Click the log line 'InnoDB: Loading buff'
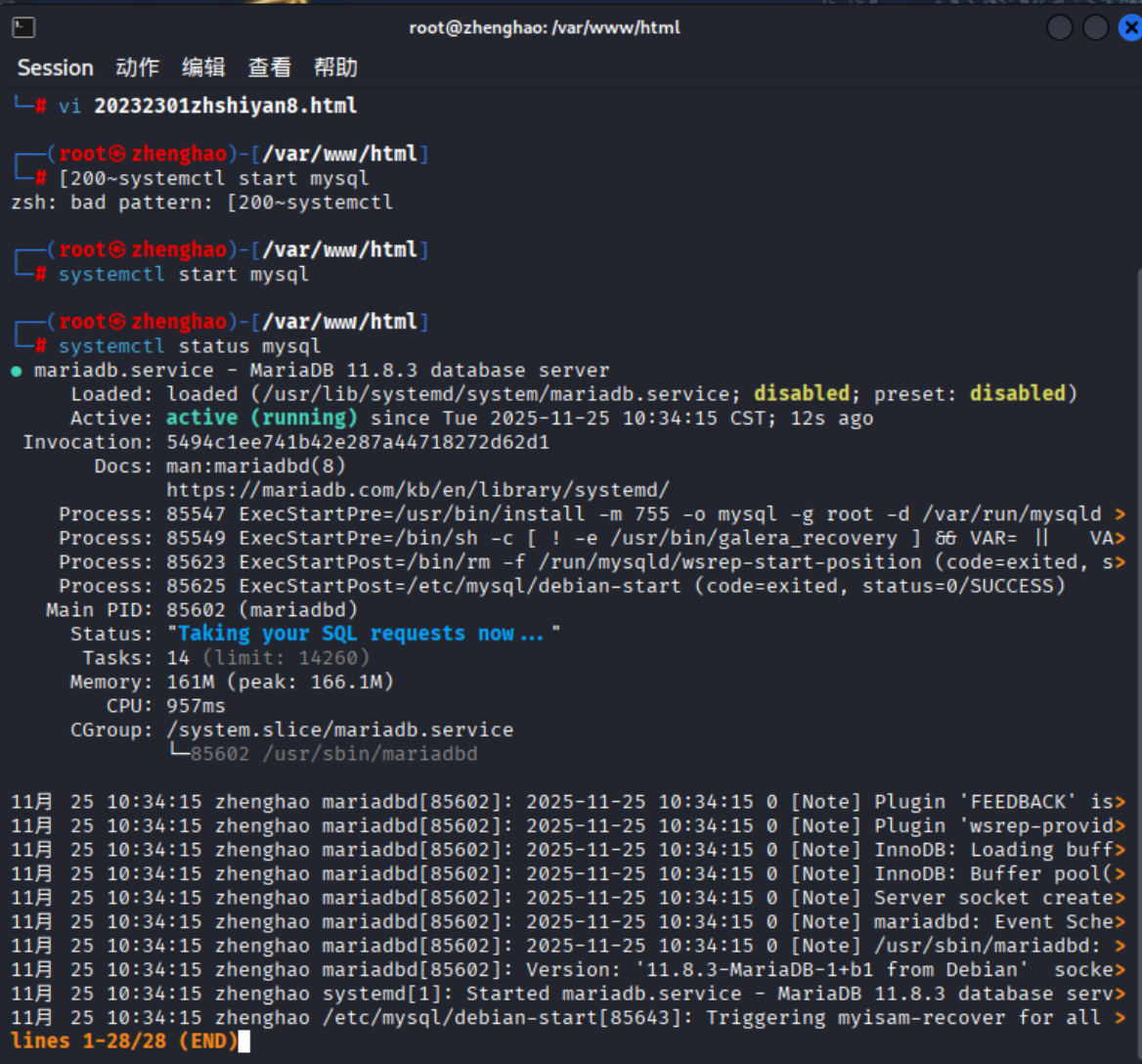 coord(568,850)
